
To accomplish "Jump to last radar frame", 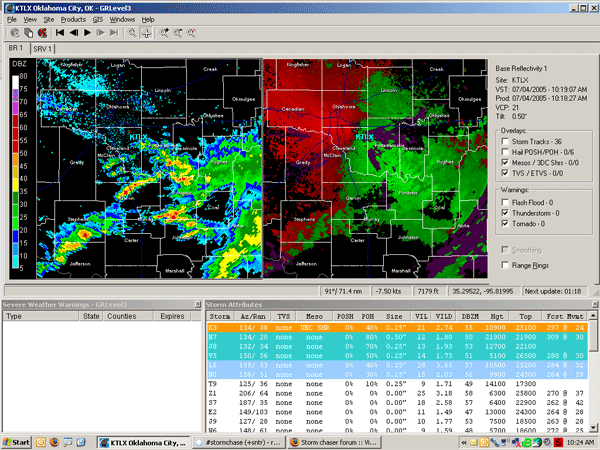I will tap(115, 32).
